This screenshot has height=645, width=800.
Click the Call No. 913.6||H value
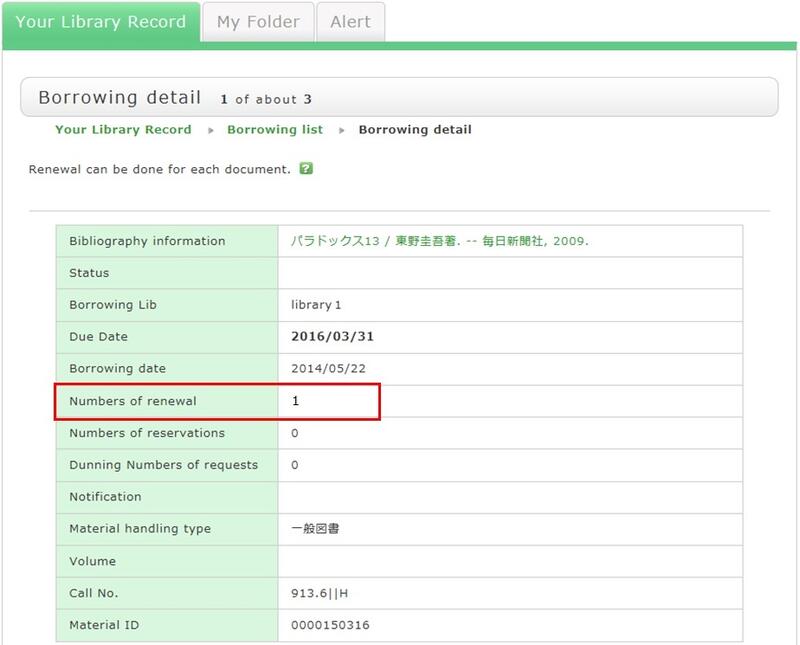[x=319, y=593]
